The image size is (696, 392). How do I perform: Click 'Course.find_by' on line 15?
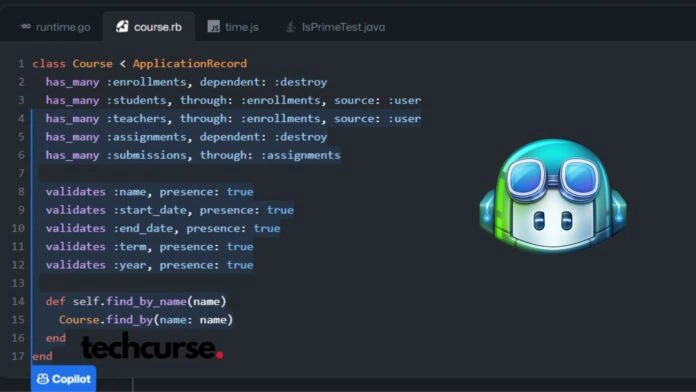click(x=106, y=320)
